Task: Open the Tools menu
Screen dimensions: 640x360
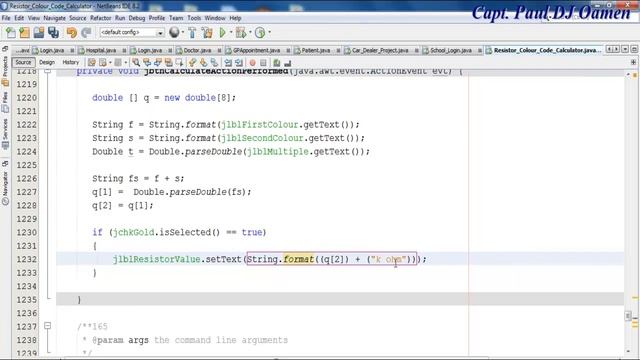Action: (194, 18)
